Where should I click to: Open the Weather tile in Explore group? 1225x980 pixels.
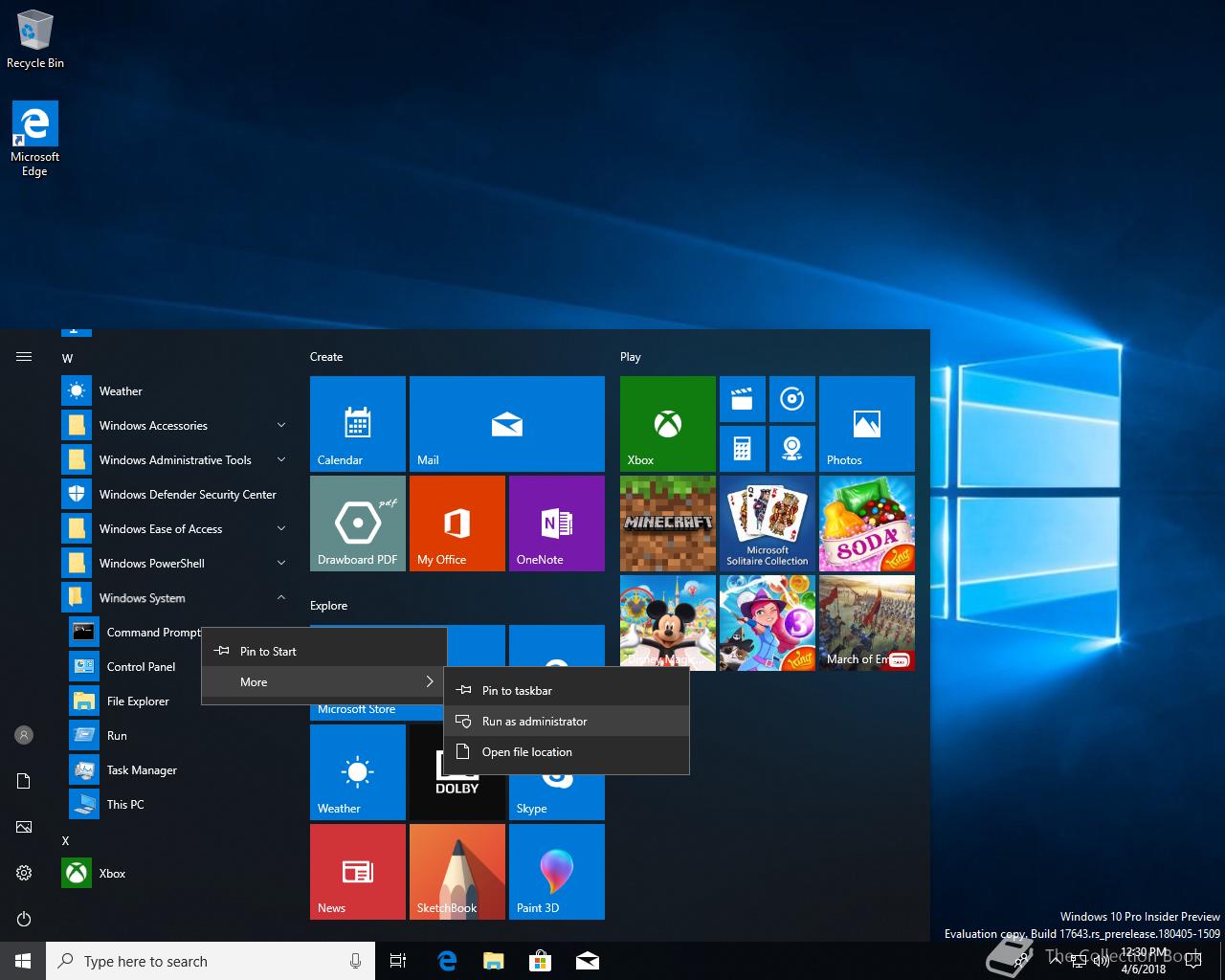pyautogui.click(x=358, y=772)
